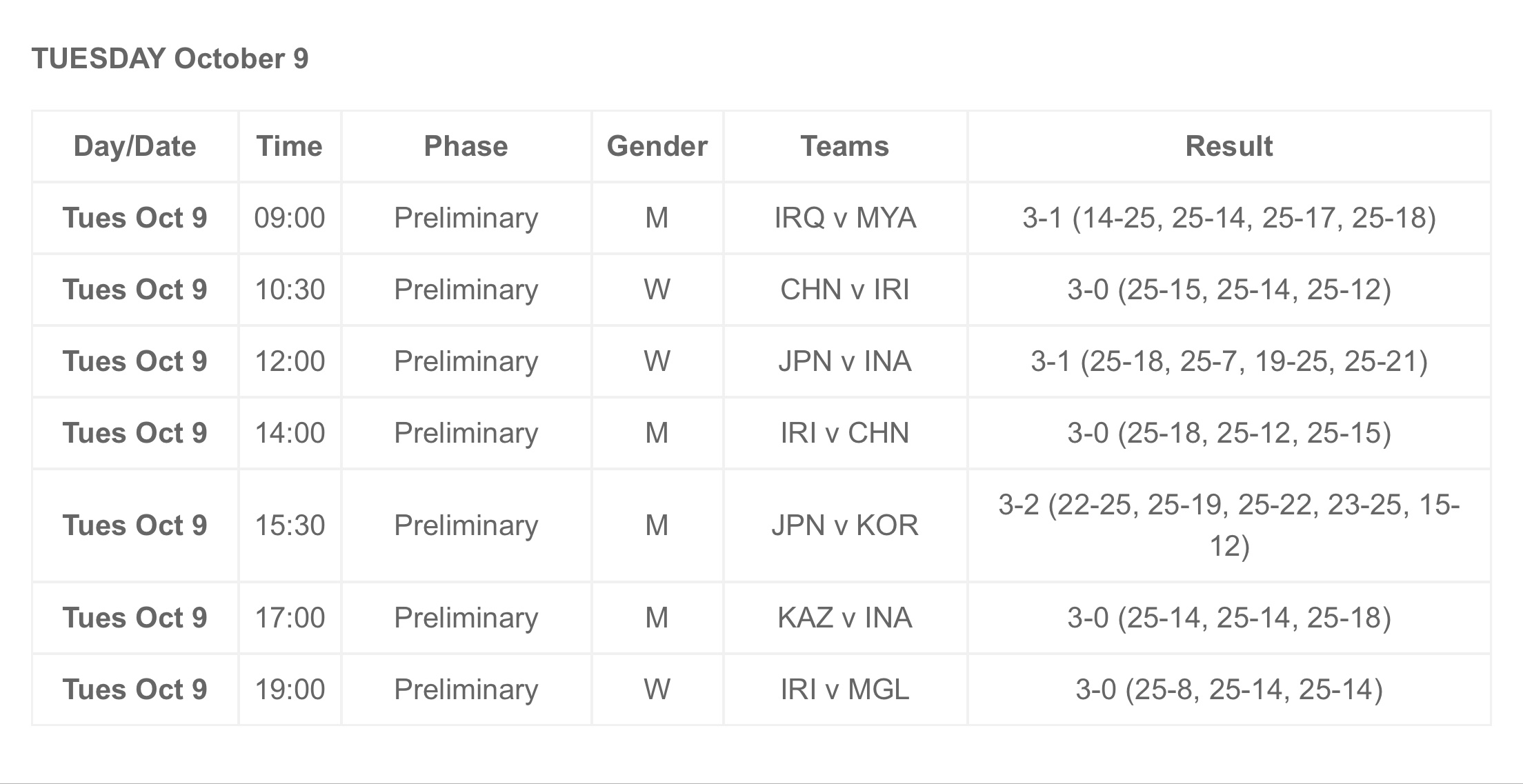The height and width of the screenshot is (784, 1523).
Task: Select the 3-2 five-set result cell
Action: (x=1229, y=525)
